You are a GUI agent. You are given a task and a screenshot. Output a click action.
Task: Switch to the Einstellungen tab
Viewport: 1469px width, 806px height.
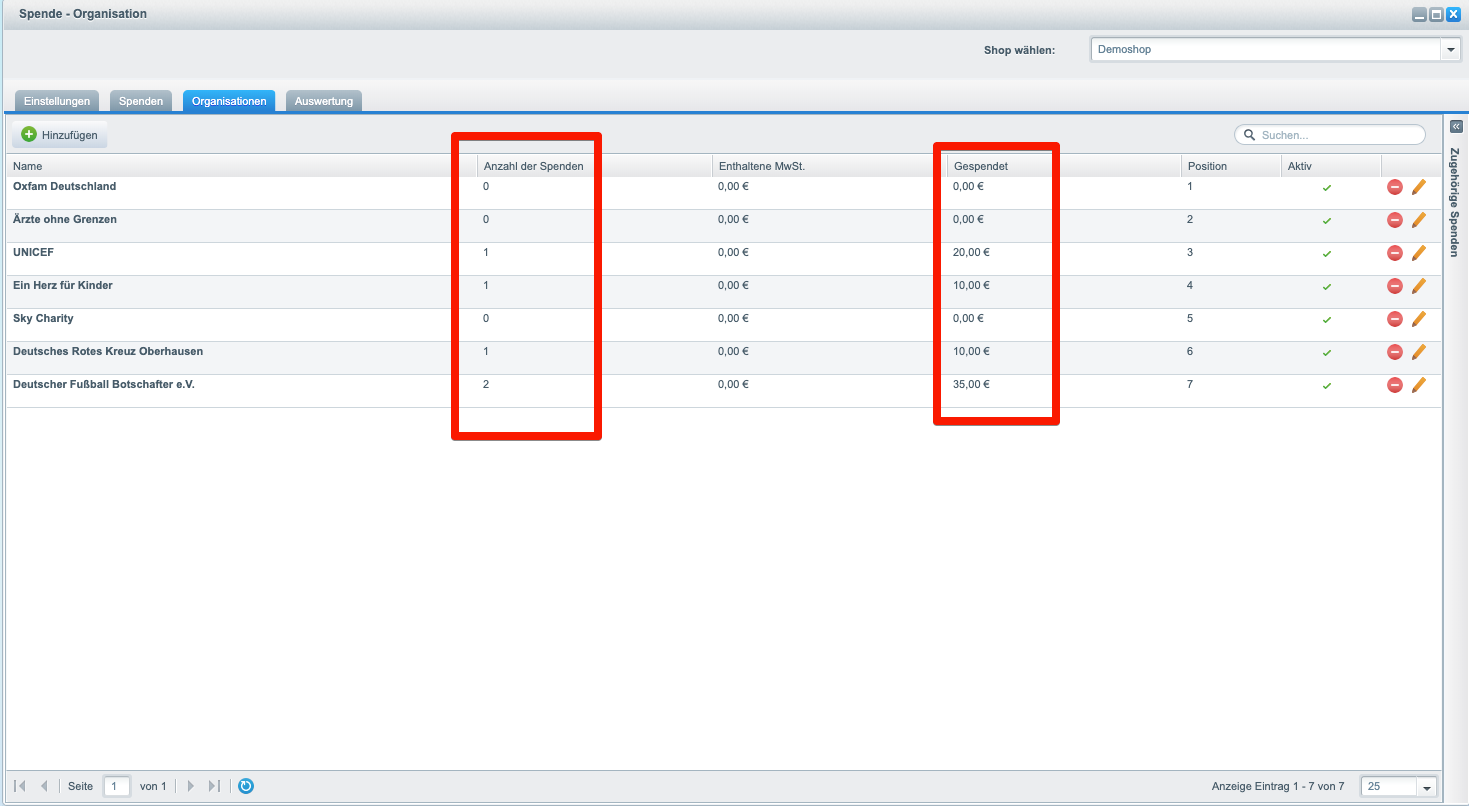(57, 101)
